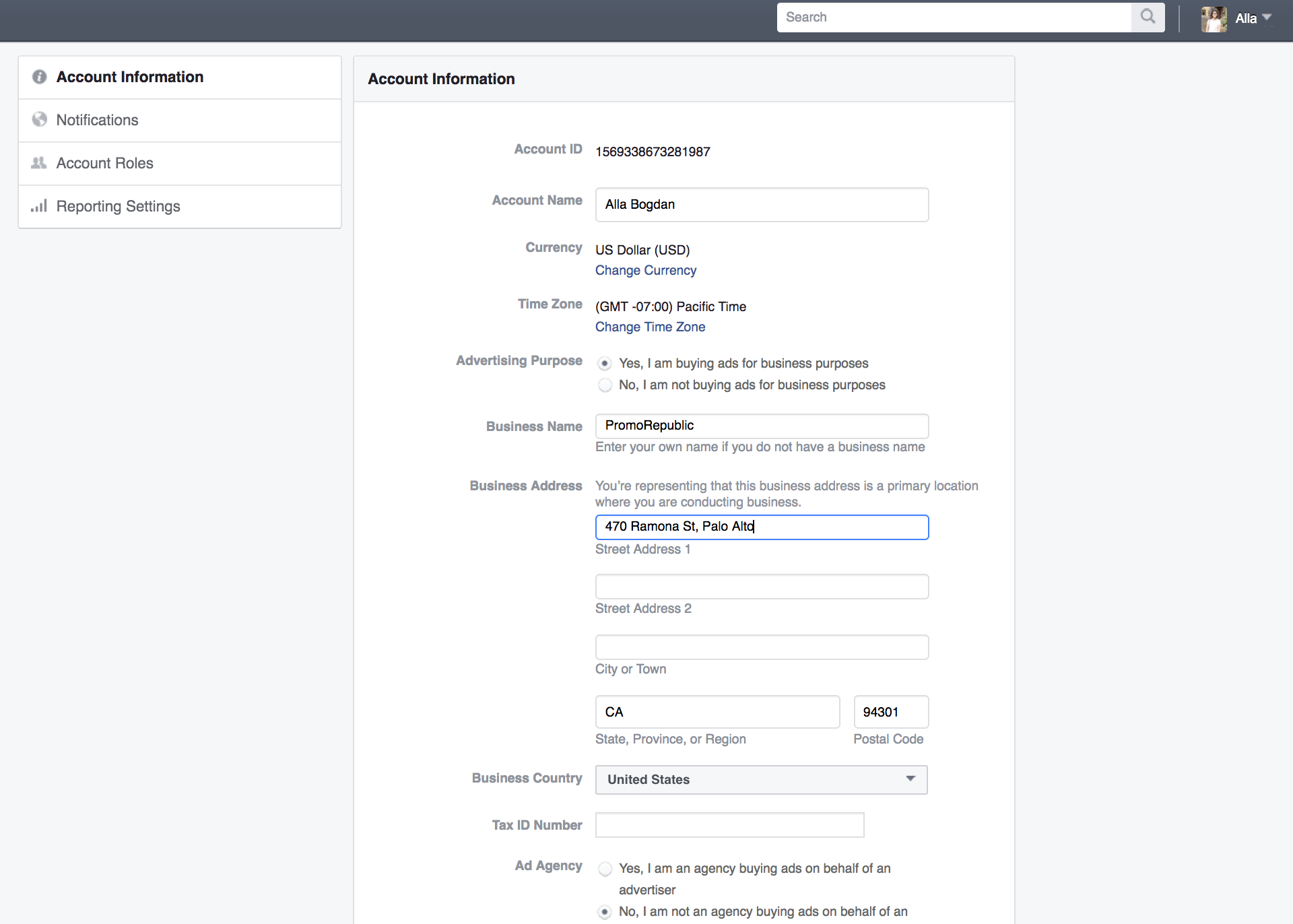Click the City or Town field

(762, 647)
